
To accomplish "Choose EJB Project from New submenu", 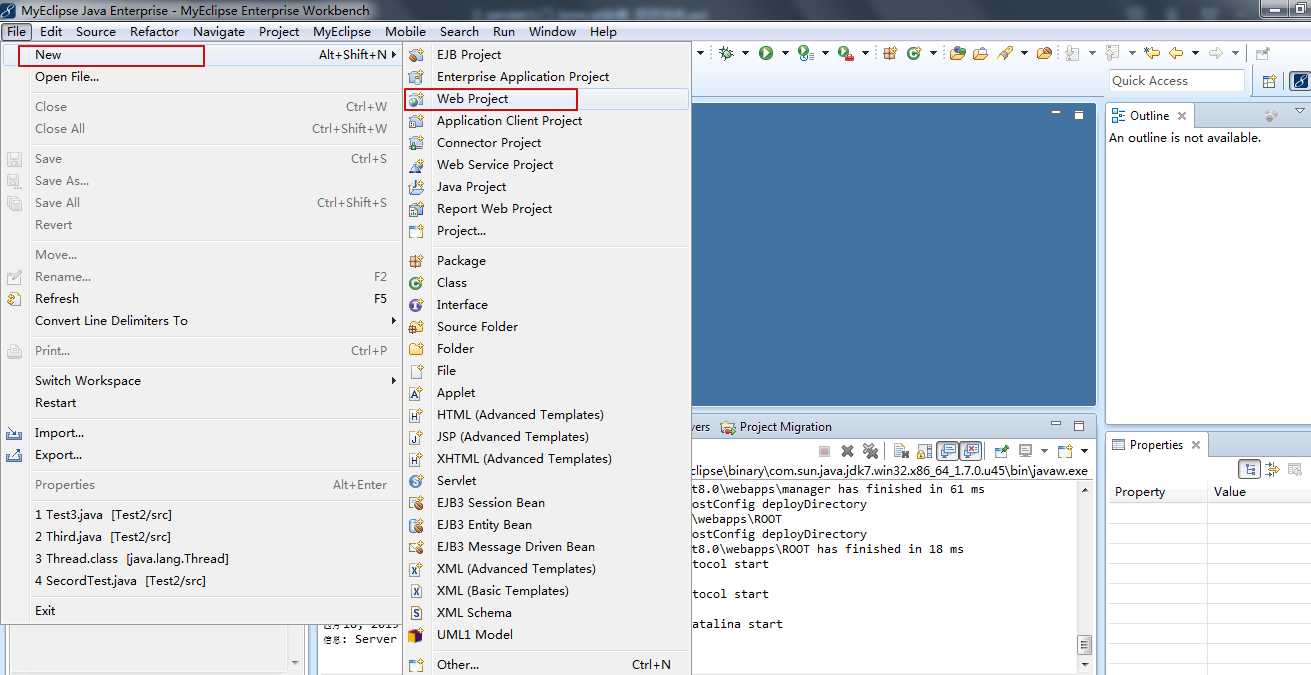I will point(546,55).
